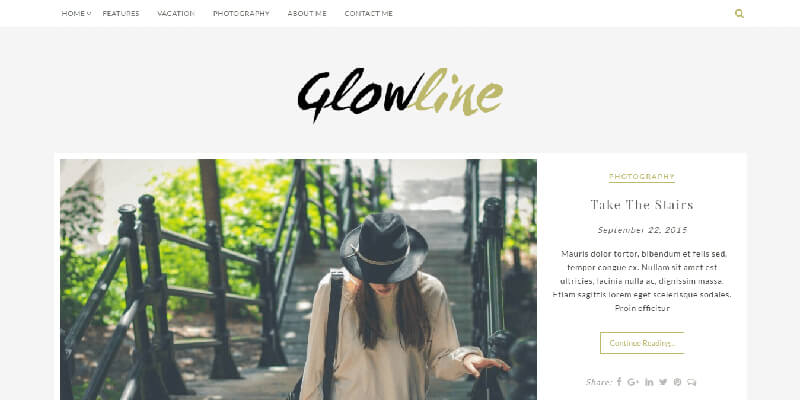Open the Take The Stairs post title
Screen dimensions: 800x400
click(x=642, y=205)
